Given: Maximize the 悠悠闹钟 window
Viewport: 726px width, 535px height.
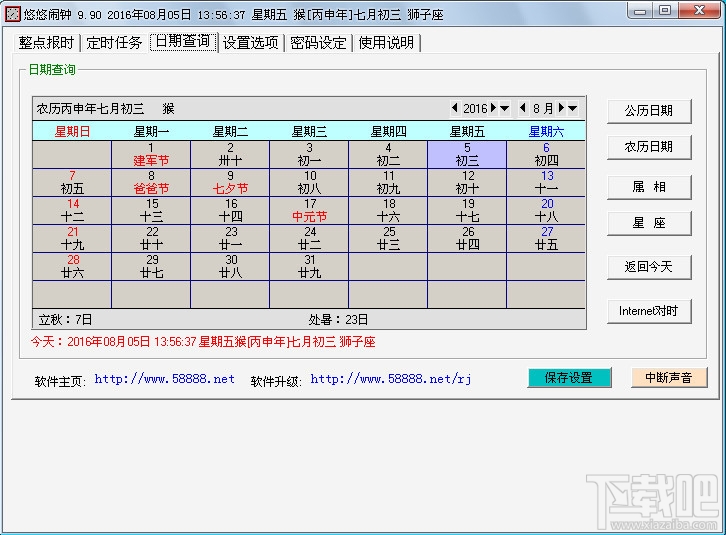Looking at the screenshot, I should click(x=665, y=11).
